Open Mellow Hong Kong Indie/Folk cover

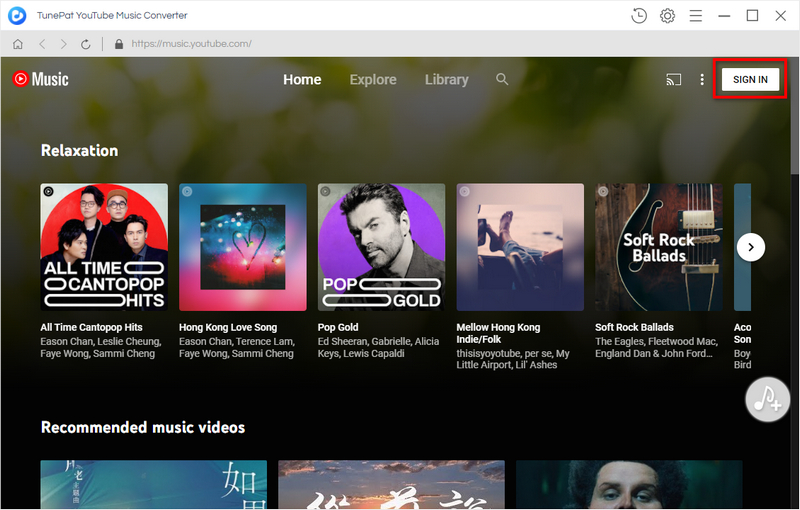[520, 247]
